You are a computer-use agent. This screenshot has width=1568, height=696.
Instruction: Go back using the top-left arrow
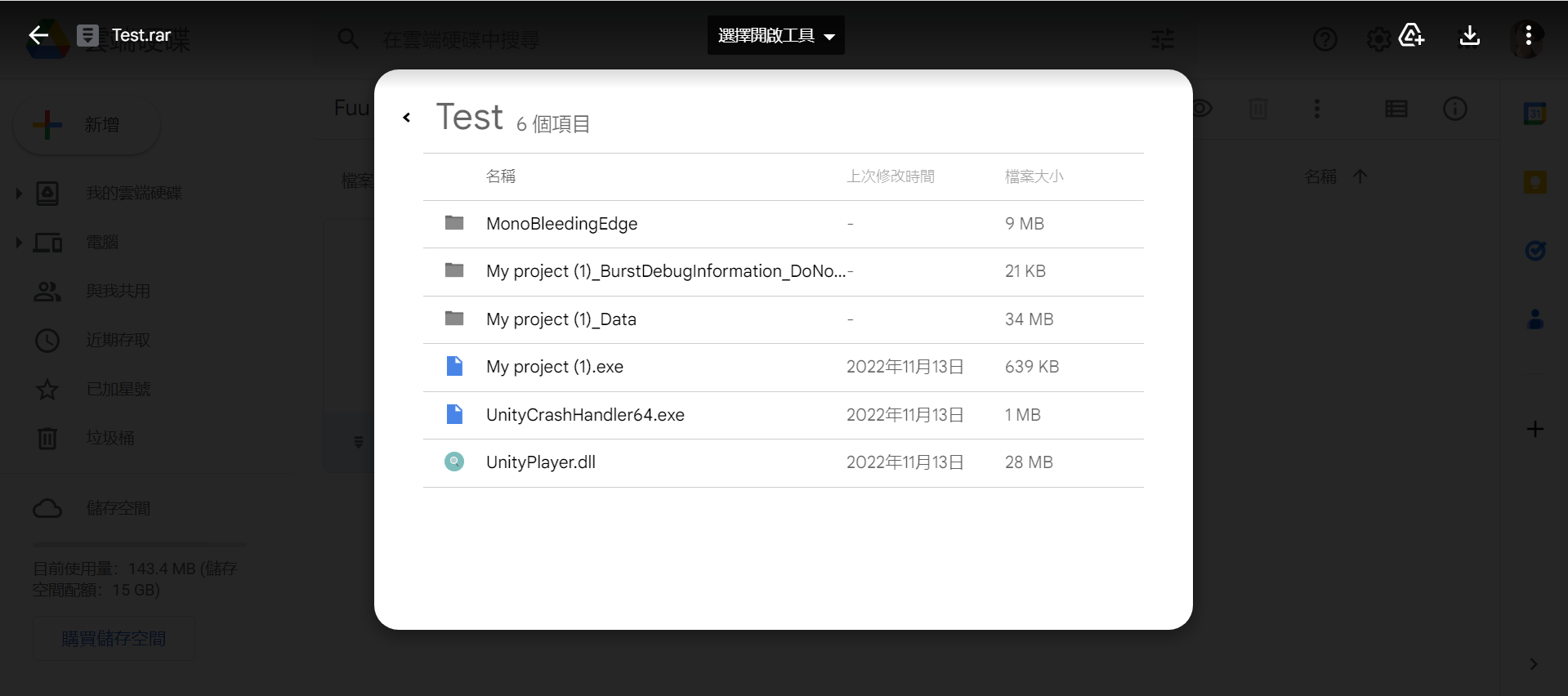(38, 35)
